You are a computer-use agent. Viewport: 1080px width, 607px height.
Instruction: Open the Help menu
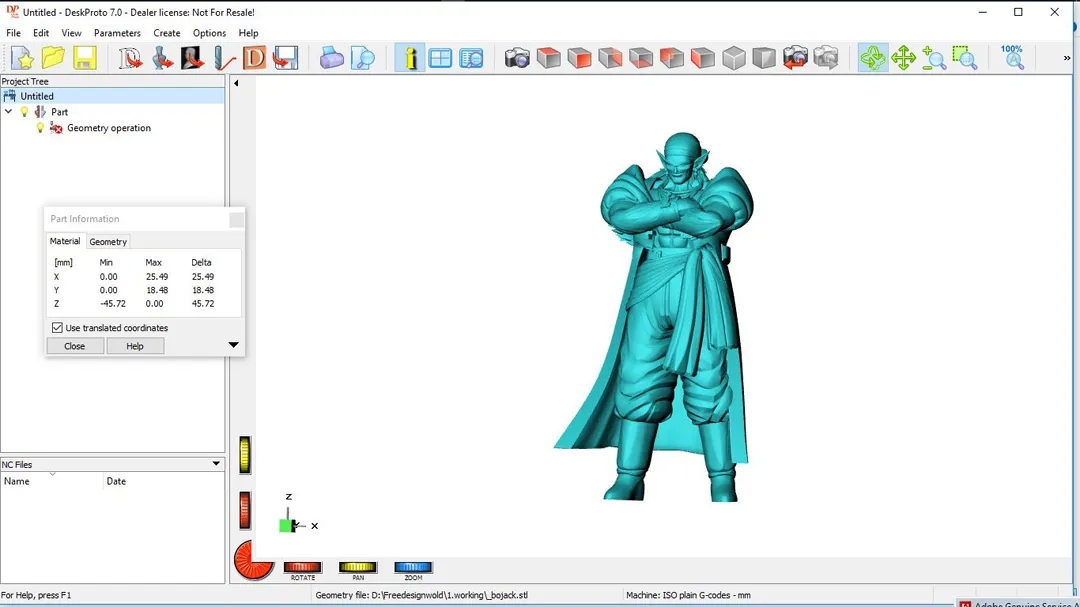coord(248,33)
